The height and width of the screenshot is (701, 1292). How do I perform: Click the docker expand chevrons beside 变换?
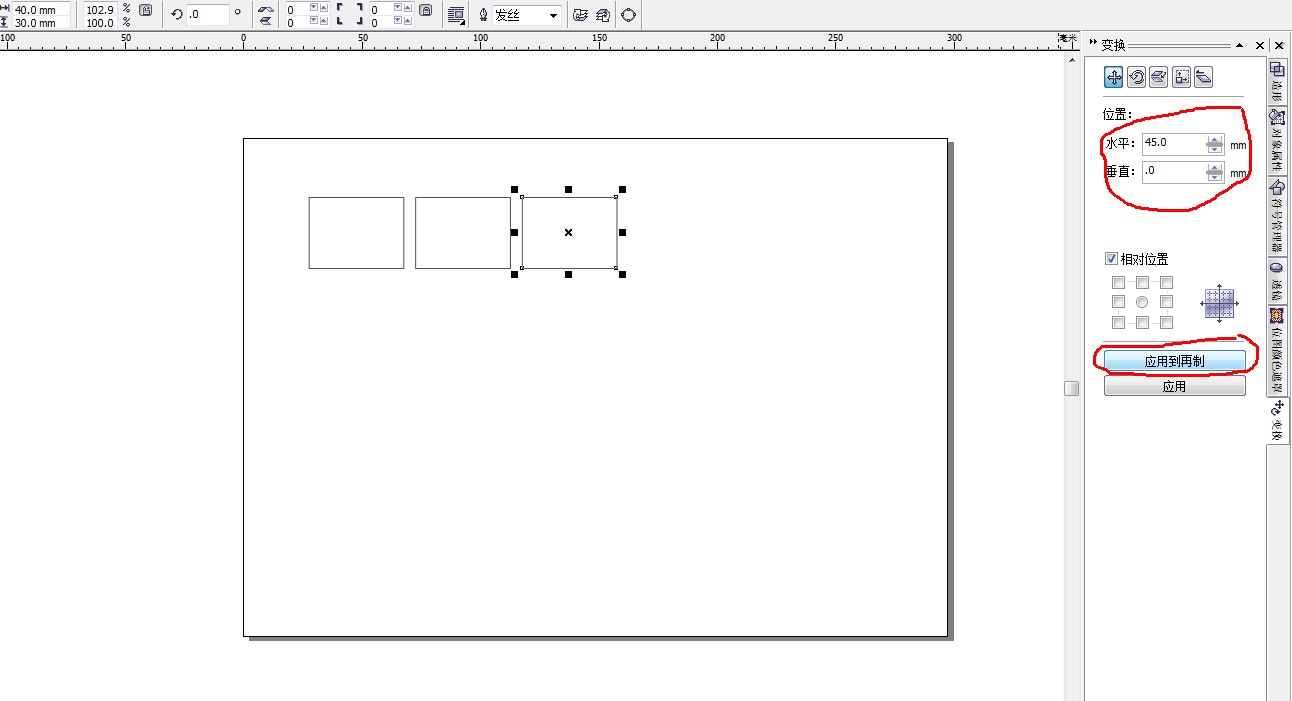pyautogui.click(x=1093, y=44)
